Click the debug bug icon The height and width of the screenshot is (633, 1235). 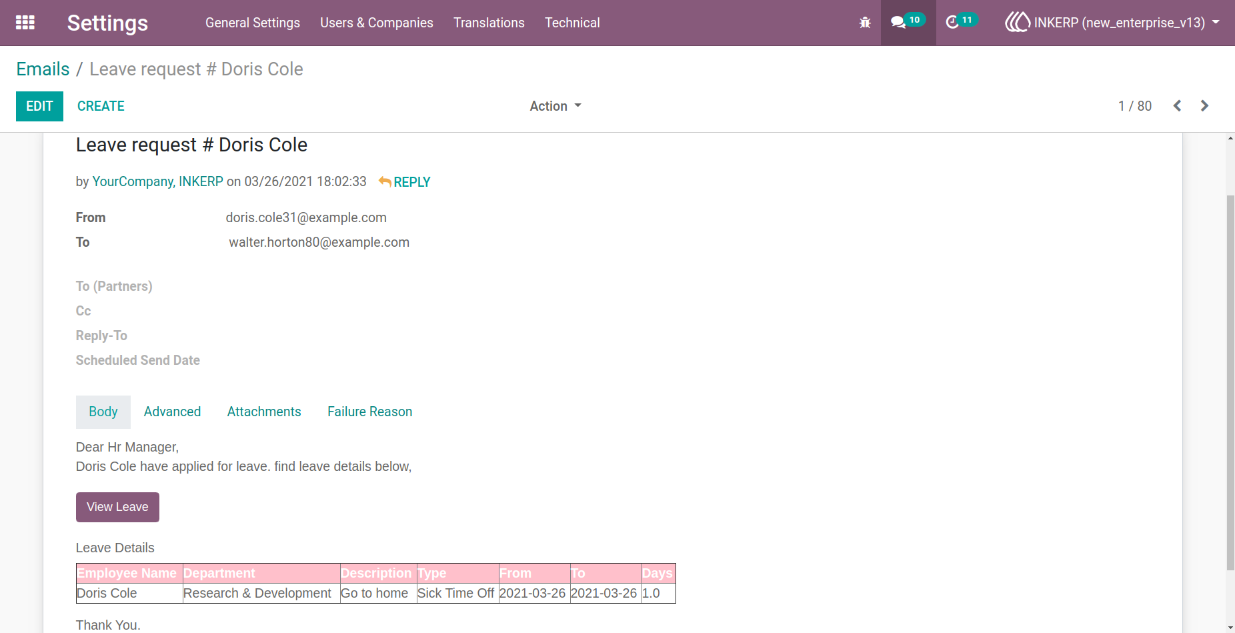point(865,22)
